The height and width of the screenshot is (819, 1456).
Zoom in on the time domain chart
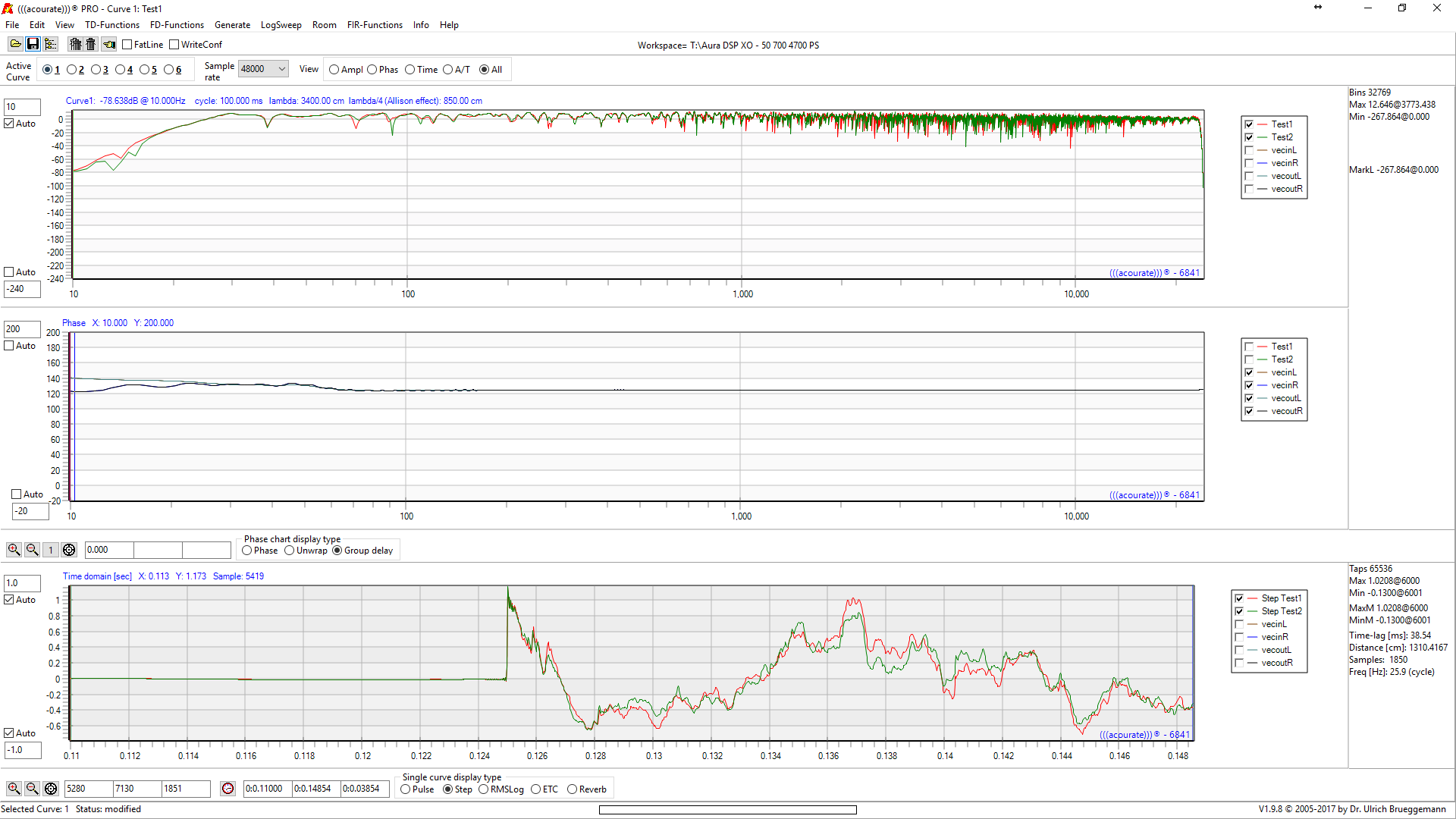pyautogui.click(x=14, y=789)
